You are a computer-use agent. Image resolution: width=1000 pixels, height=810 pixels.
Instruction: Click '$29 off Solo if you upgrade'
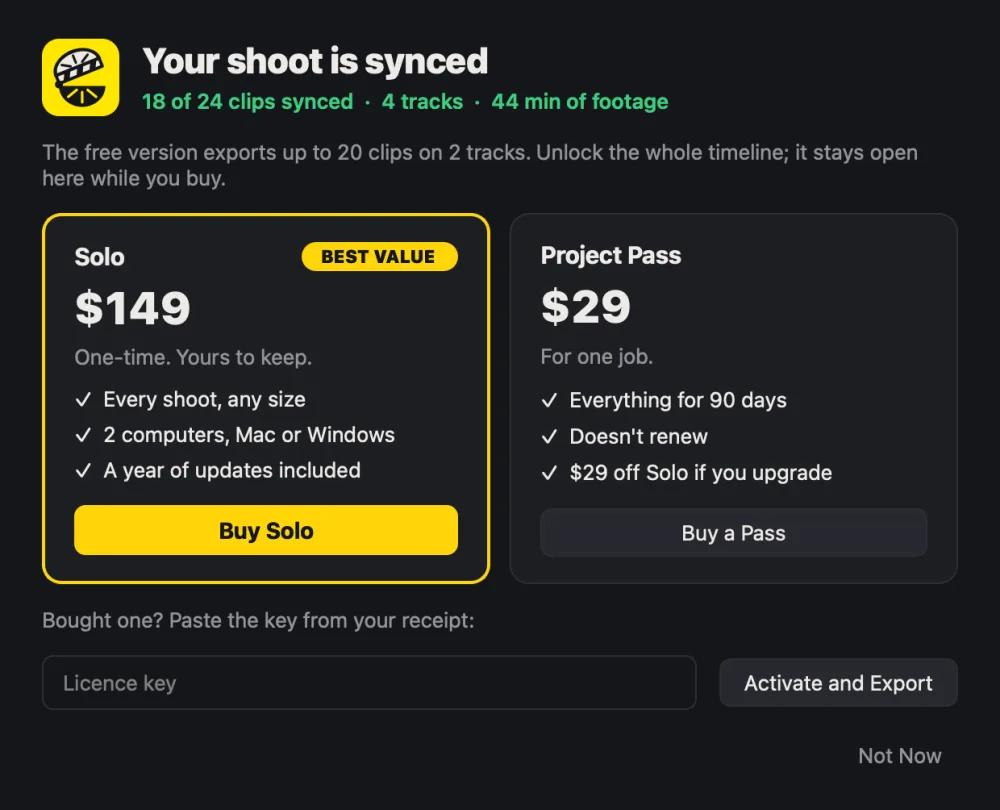tap(701, 473)
